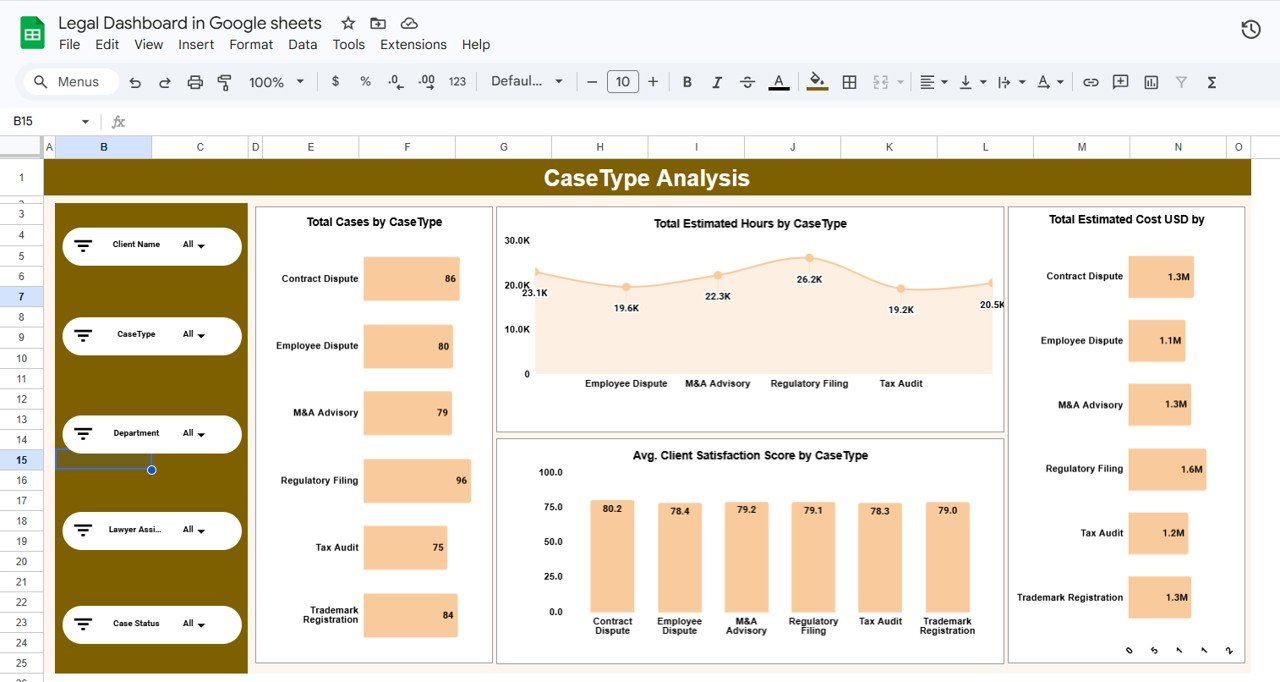Toggle bold formatting
The height and width of the screenshot is (682, 1280).
(x=687, y=81)
